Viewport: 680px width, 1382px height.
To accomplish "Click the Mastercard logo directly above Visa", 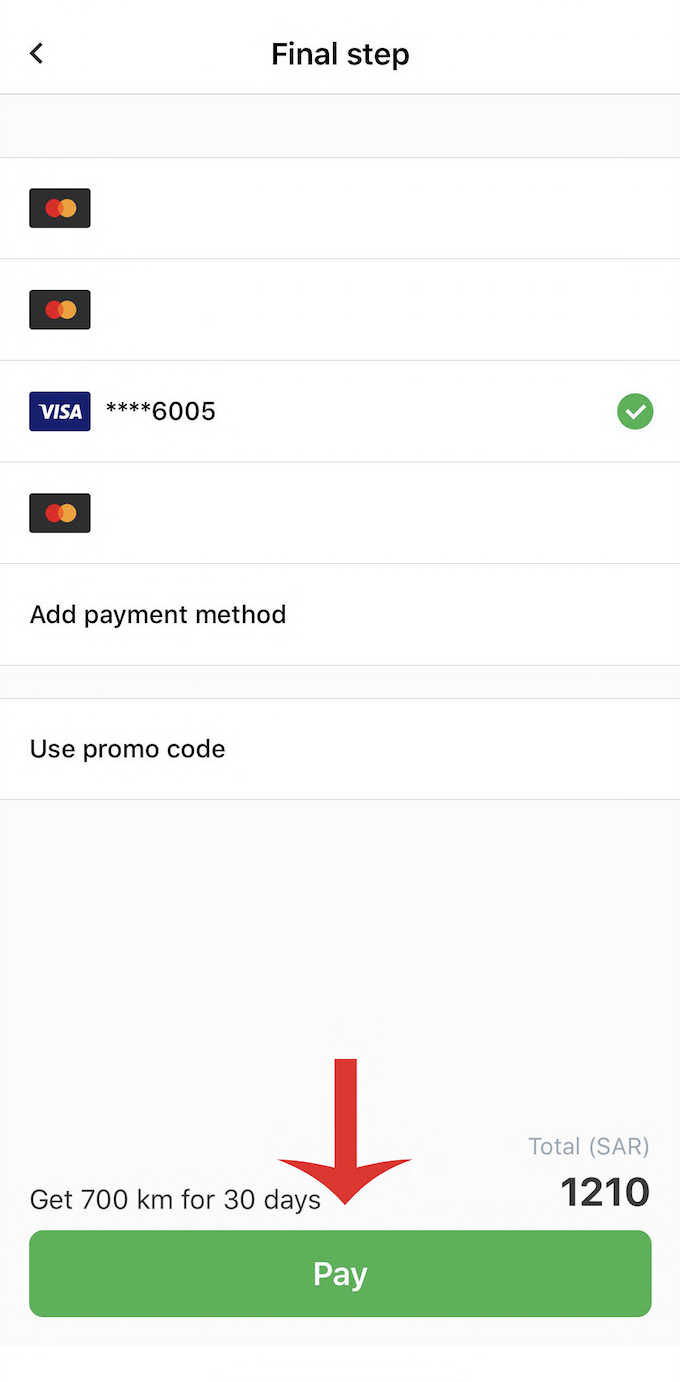I will (x=60, y=310).
